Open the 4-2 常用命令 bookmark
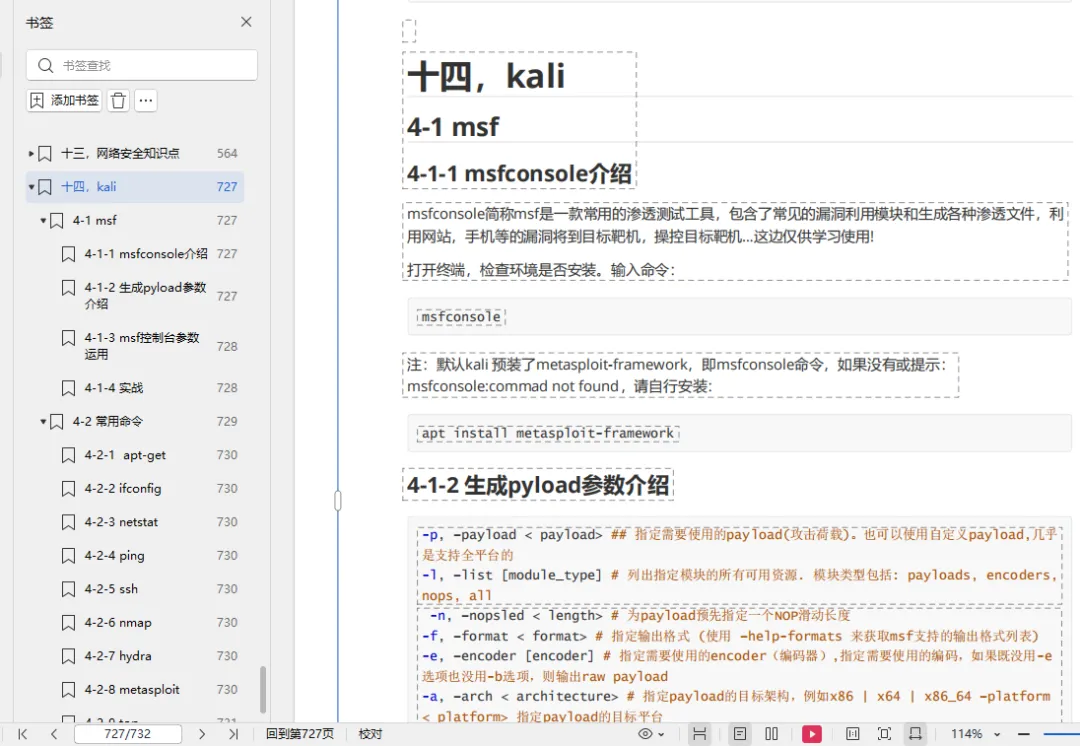This screenshot has width=1080, height=746. (x=108, y=421)
